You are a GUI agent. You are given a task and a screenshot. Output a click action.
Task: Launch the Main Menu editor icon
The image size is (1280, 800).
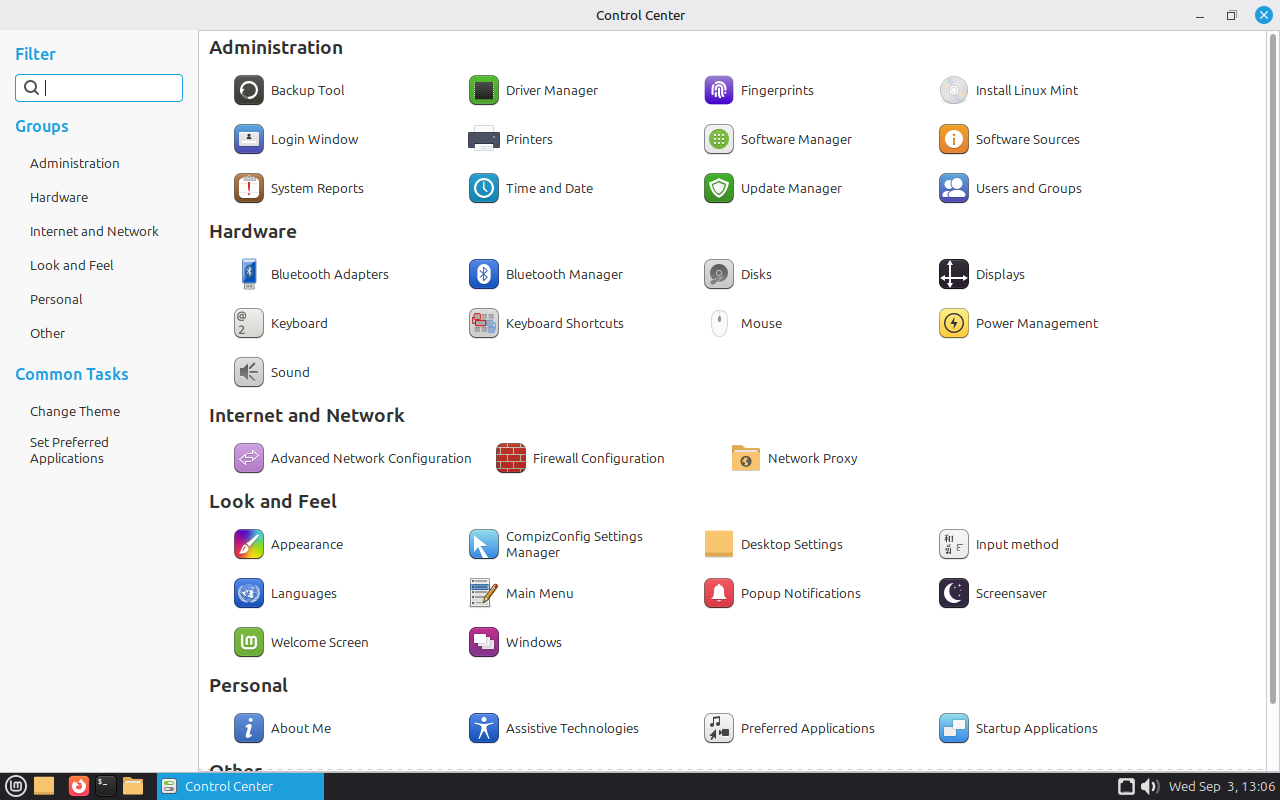[x=484, y=593]
